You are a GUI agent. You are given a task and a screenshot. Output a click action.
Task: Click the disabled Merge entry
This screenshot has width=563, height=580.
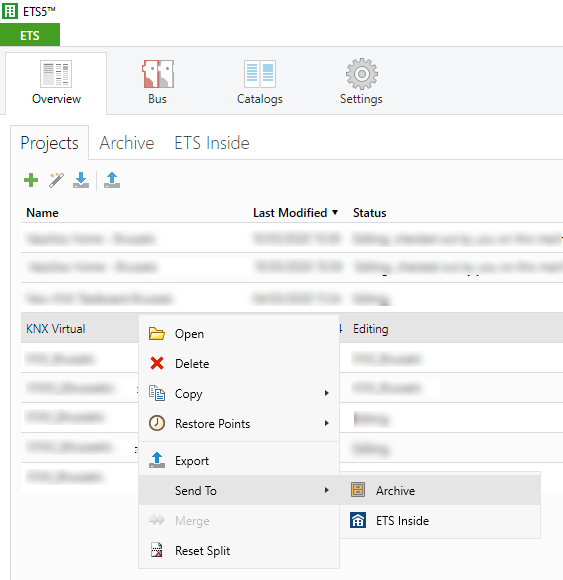pyautogui.click(x=239, y=520)
